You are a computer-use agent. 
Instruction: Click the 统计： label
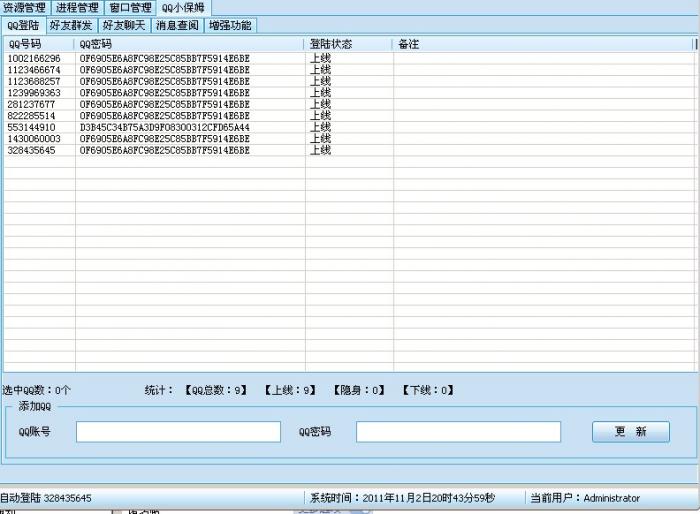159,390
